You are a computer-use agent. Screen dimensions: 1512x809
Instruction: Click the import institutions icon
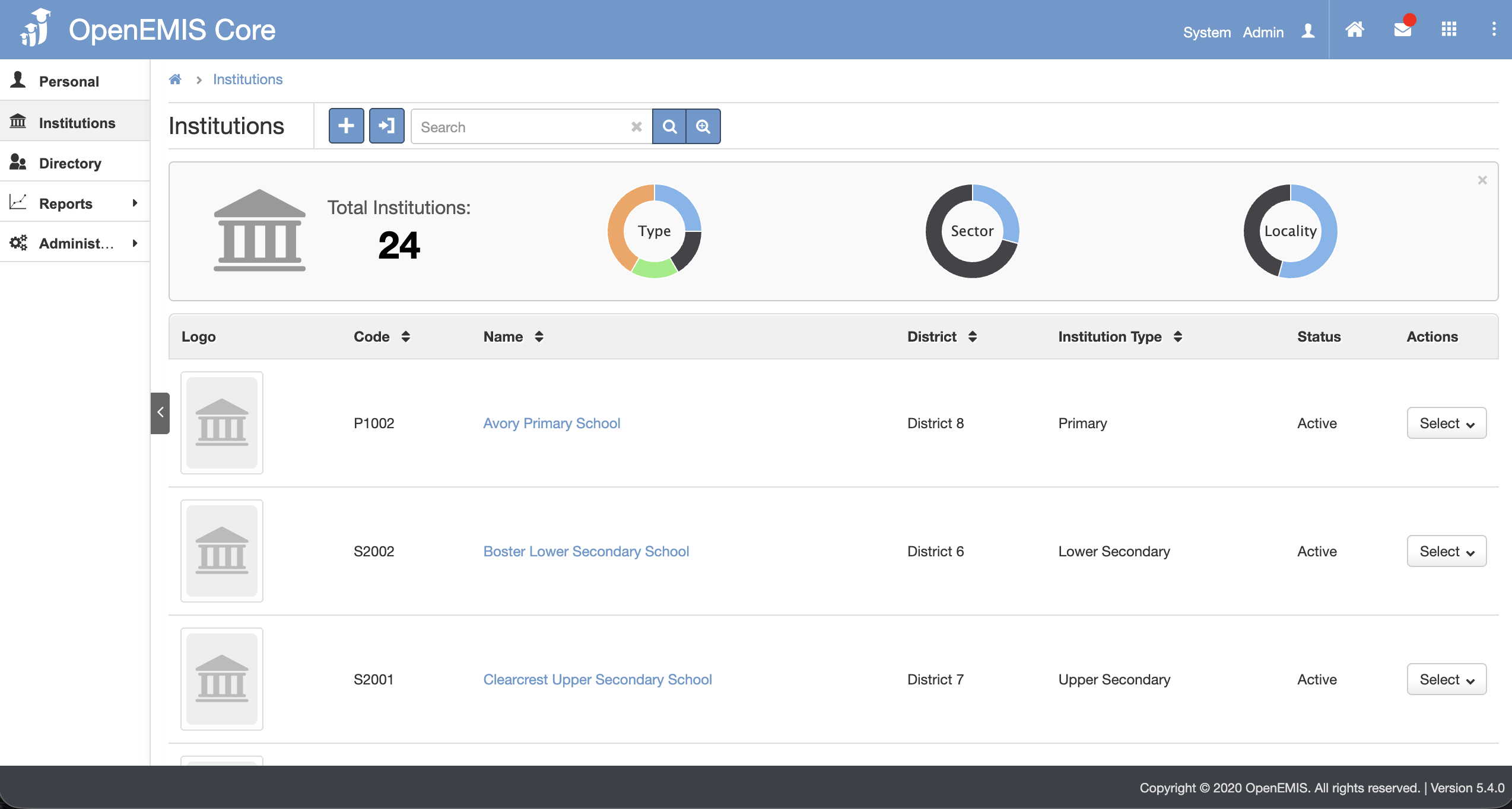click(386, 126)
